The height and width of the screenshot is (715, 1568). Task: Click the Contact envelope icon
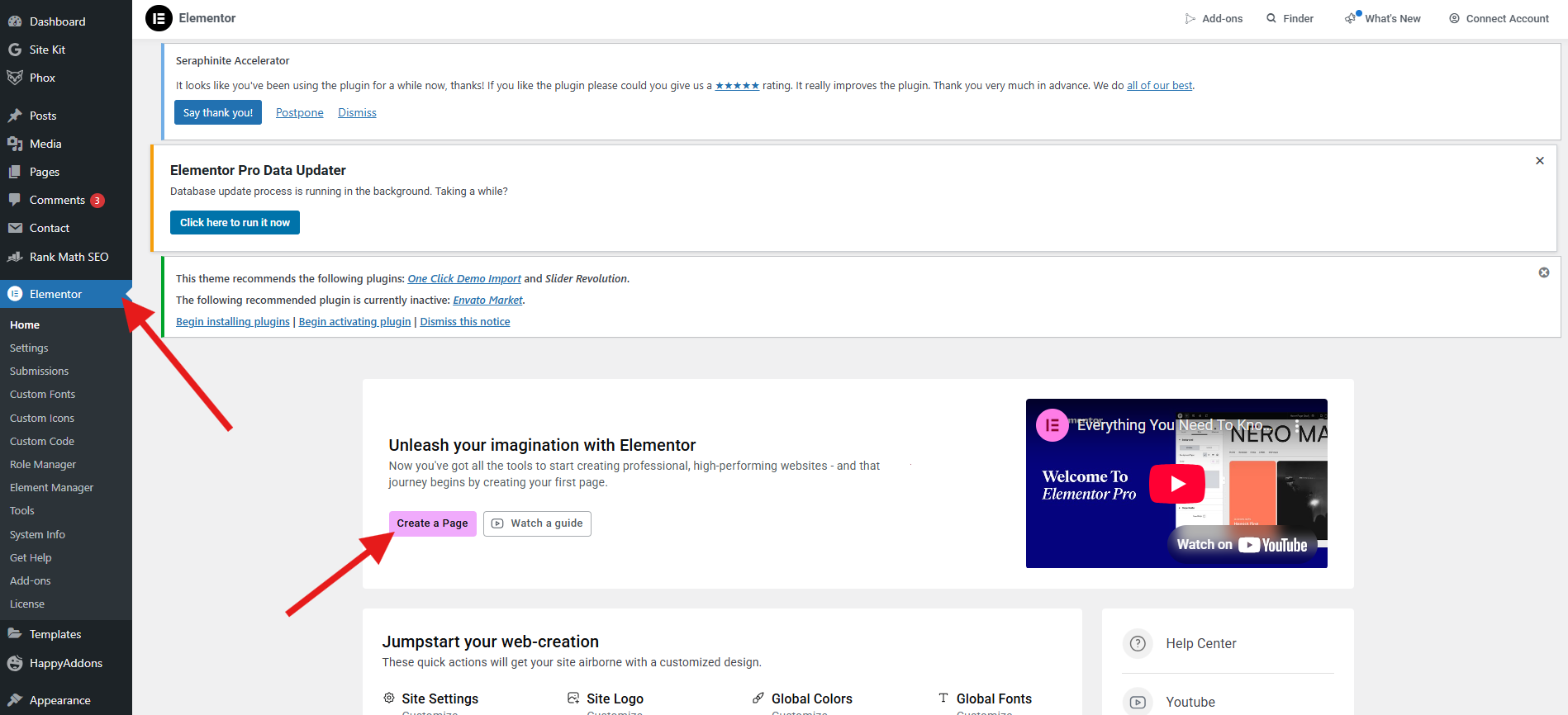(x=15, y=228)
